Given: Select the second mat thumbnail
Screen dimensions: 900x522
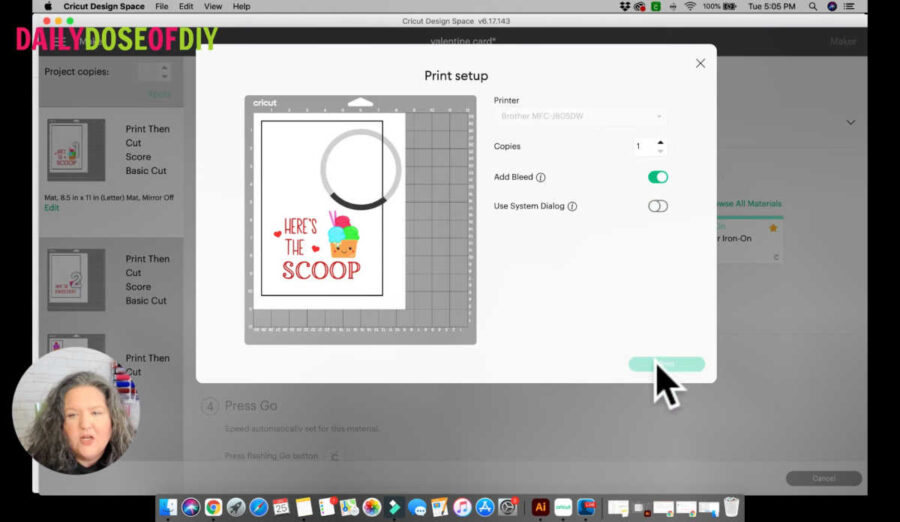Looking at the screenshot, I should coord(76,280).
